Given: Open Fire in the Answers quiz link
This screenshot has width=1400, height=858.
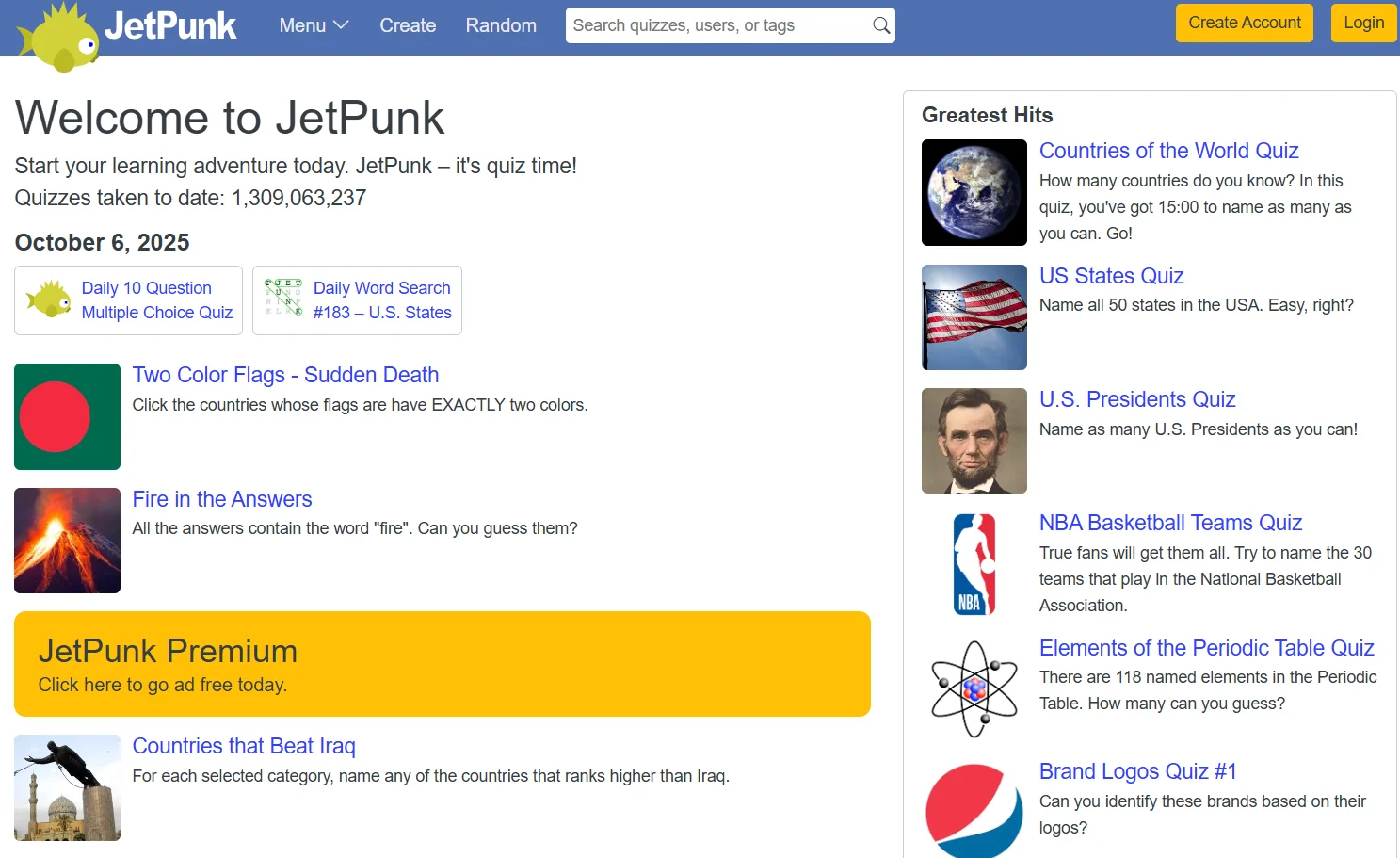Looking at the screenshot, I should click(x=222, y=499).
